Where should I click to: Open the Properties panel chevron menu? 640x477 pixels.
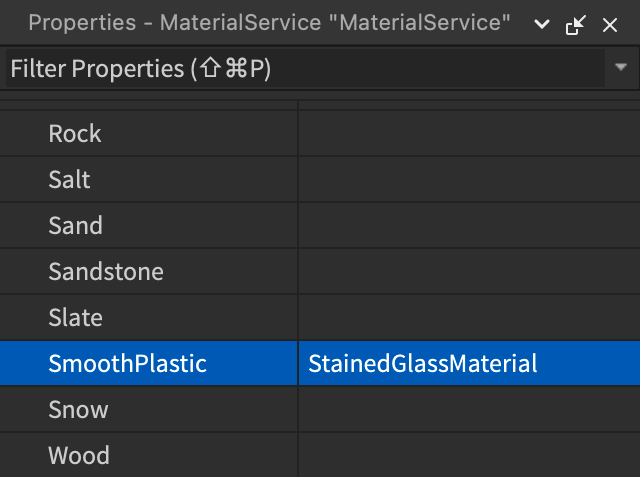tap(542, 25)
